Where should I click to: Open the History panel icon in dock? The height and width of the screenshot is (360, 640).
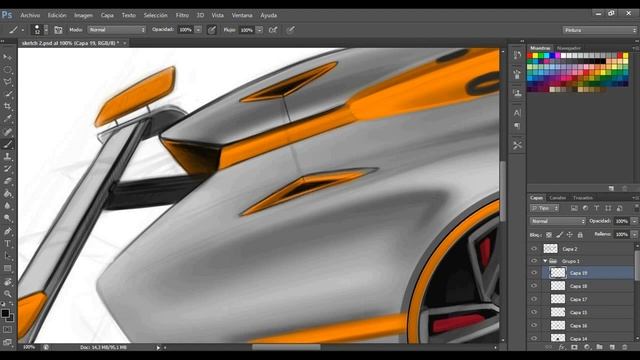tap(517, 55)
